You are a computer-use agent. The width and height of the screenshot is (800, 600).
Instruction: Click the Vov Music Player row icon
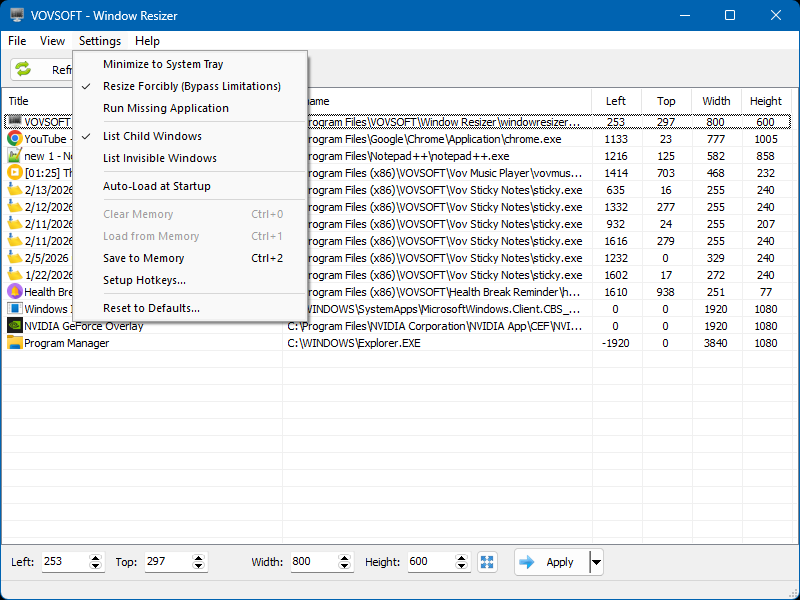pyautogui.click(x=14, y=173)
